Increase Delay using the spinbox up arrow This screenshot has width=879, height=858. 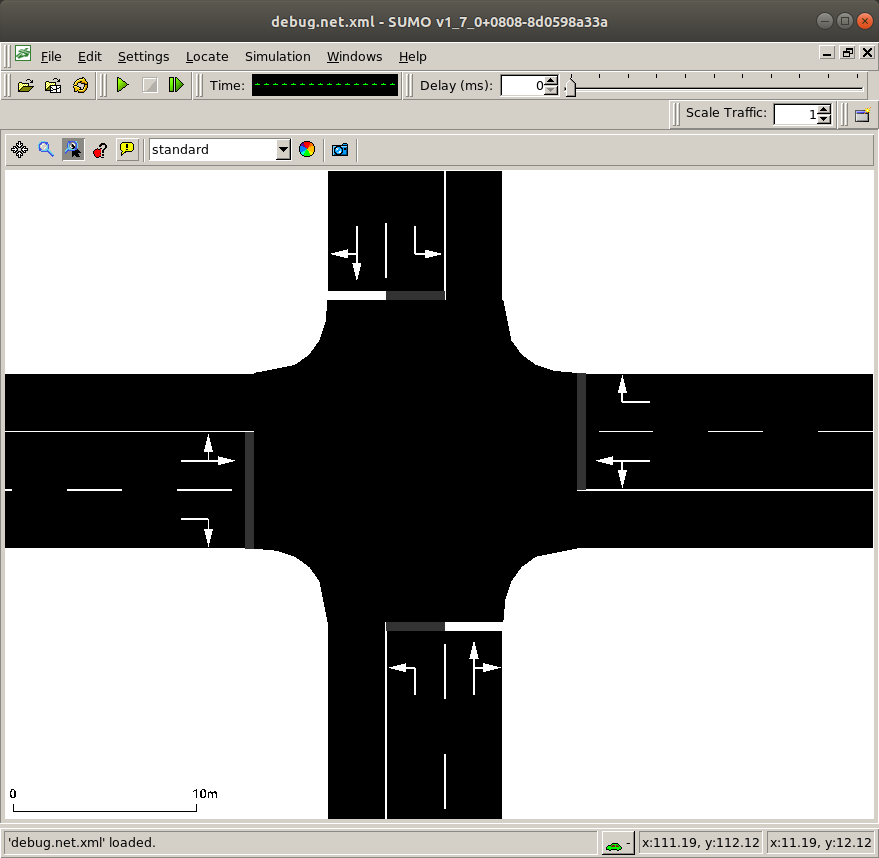(x=550, y=80)
